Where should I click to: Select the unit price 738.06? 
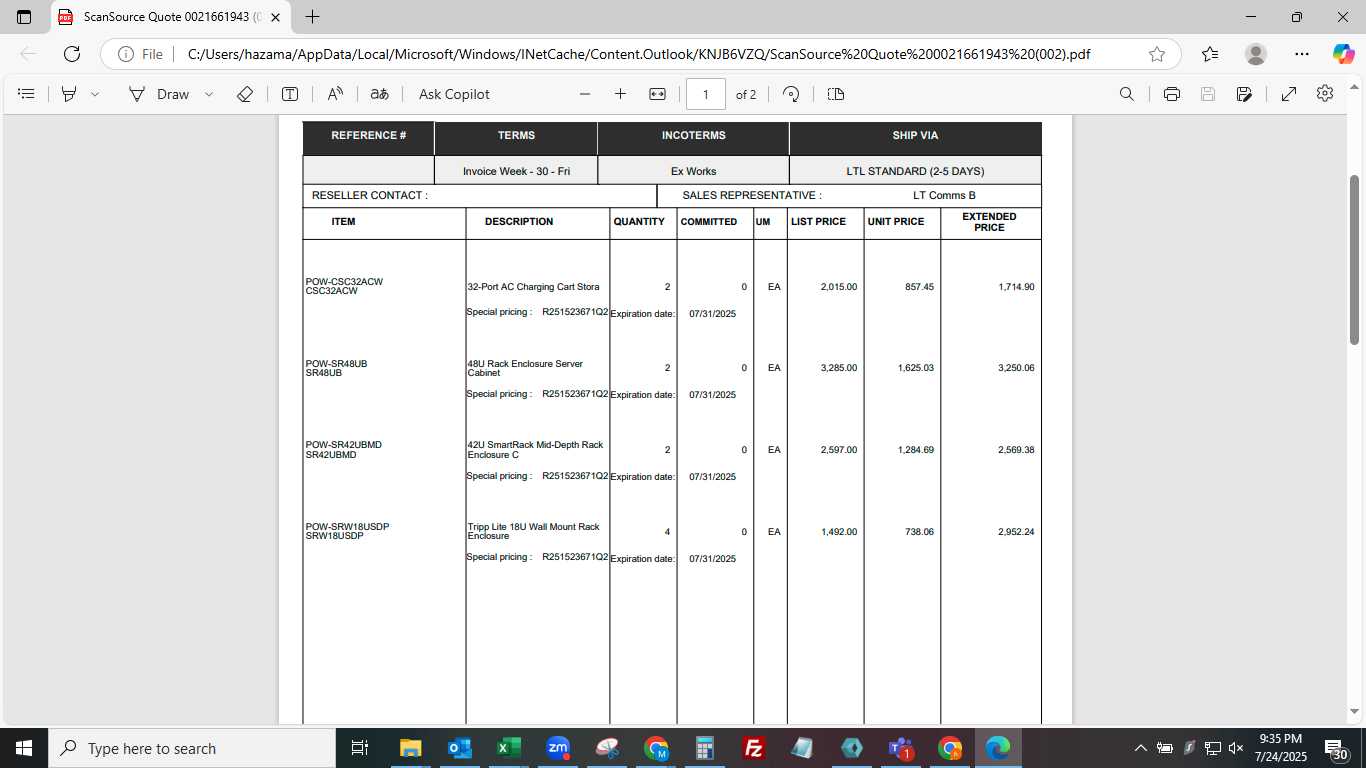919,532
